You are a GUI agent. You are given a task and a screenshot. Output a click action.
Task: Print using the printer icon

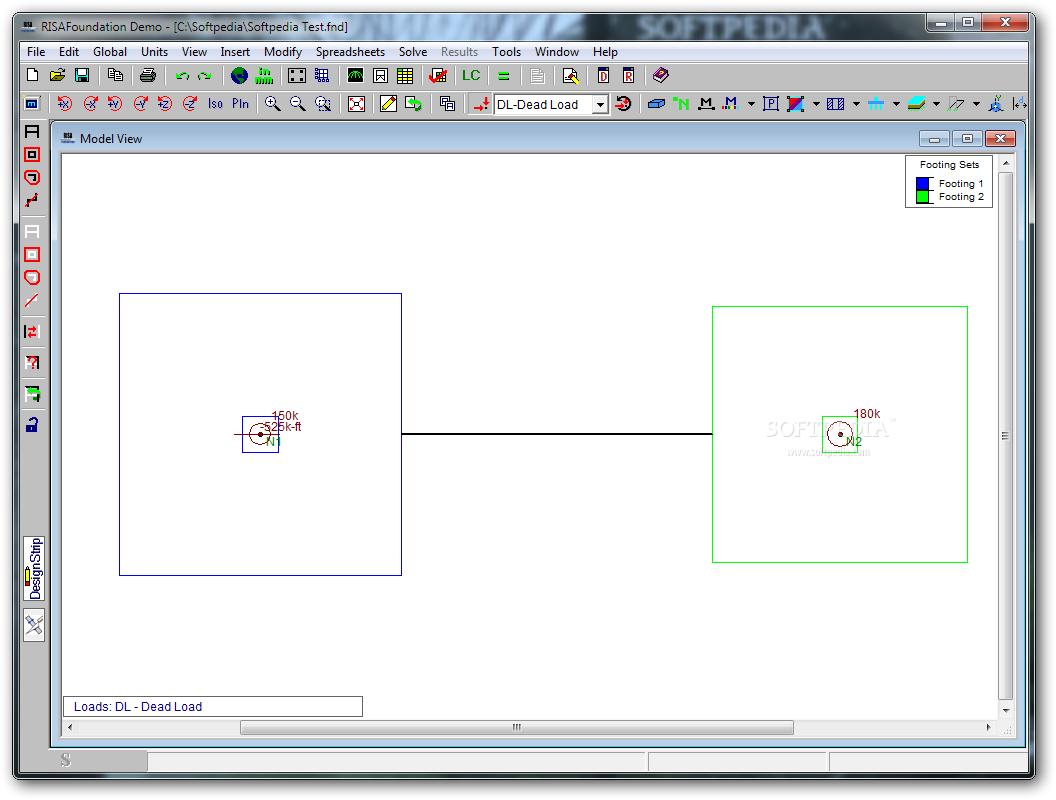coord(147,75)
